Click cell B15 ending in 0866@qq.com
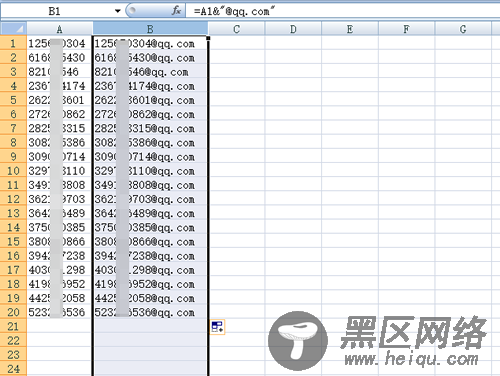The image size is (500, 376). (x=150, y=241)
